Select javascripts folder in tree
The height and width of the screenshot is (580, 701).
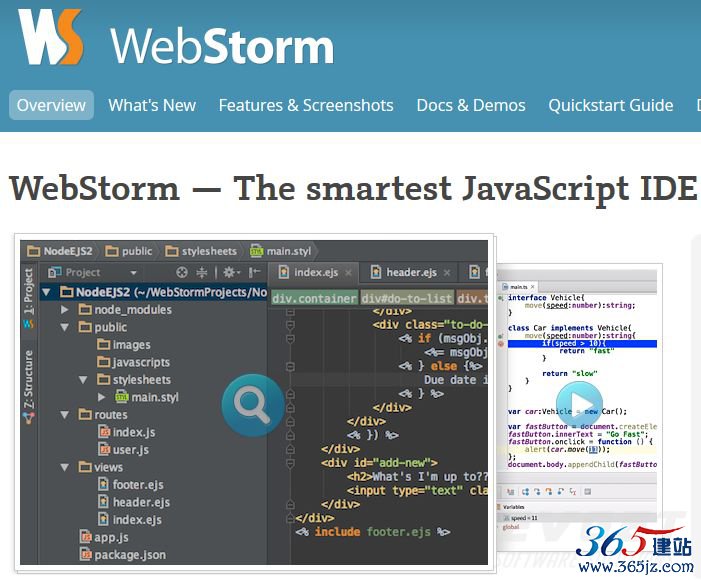tap(134, 362)
